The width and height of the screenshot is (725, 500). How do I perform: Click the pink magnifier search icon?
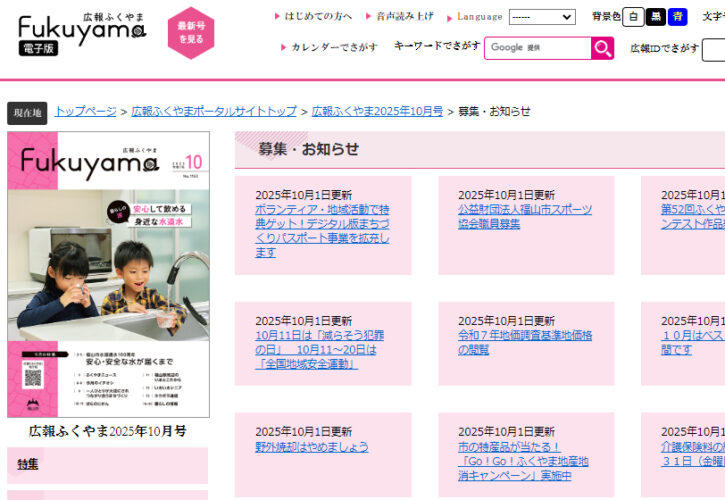[x=602, y=48]
